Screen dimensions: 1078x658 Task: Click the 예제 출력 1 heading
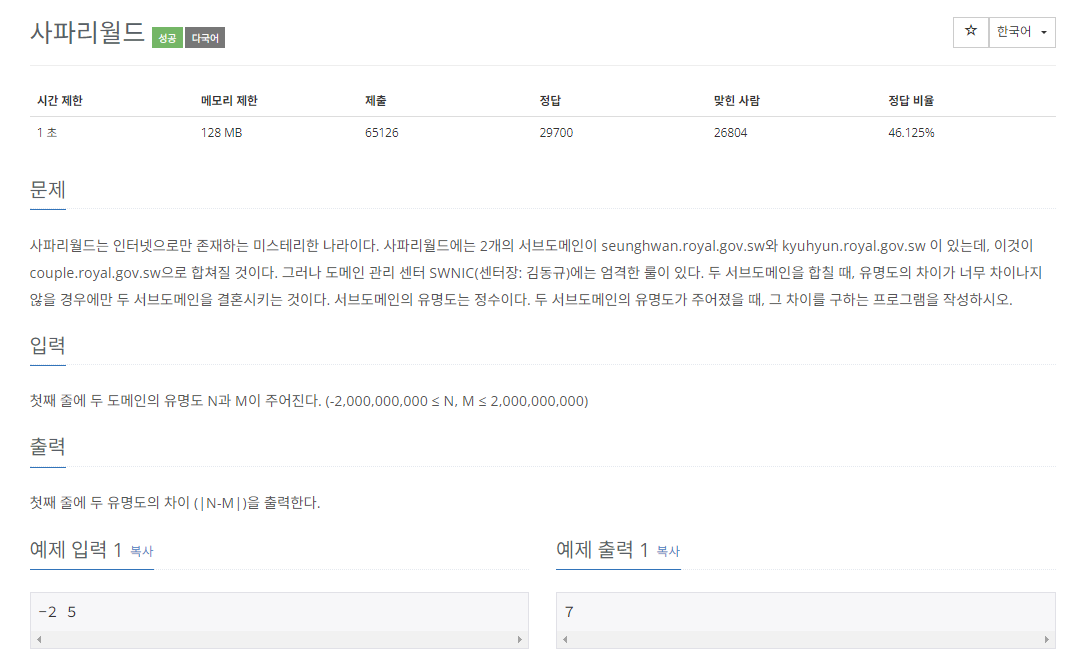602,549
